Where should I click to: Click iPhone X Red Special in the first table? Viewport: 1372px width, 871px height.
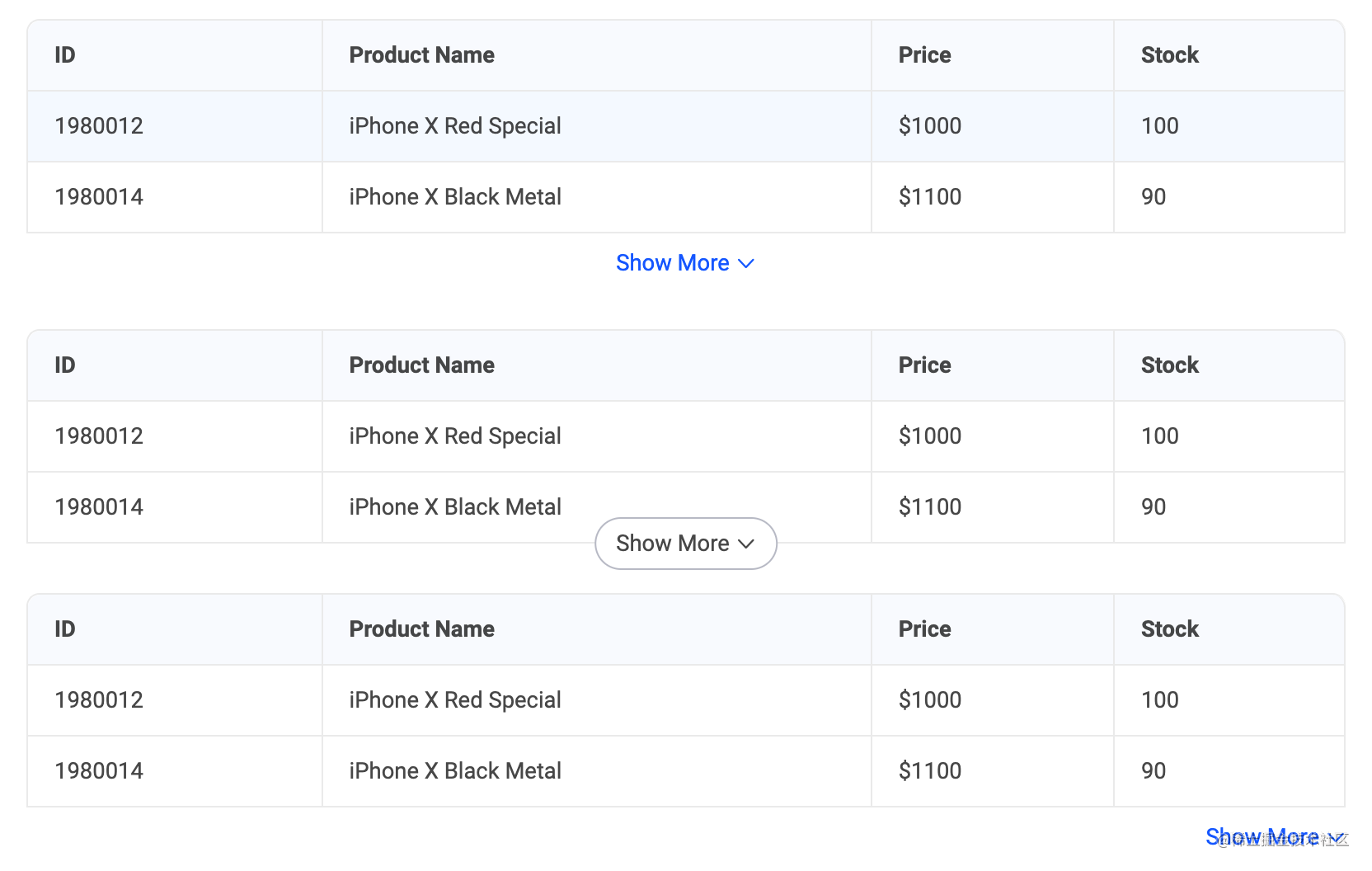point(455,126)
